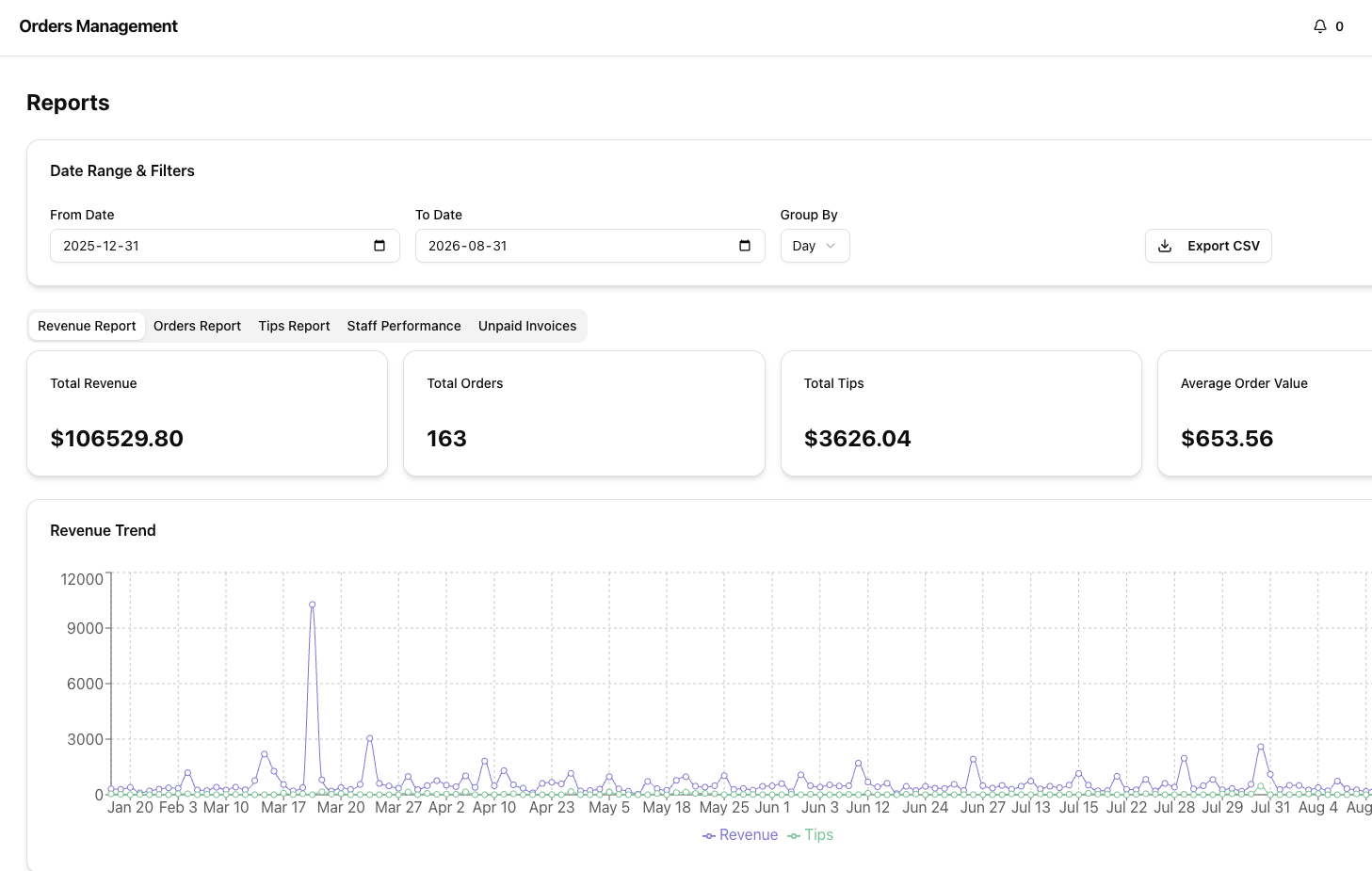
Task: Click the notification count 0
Action: tap(1339, 26)
